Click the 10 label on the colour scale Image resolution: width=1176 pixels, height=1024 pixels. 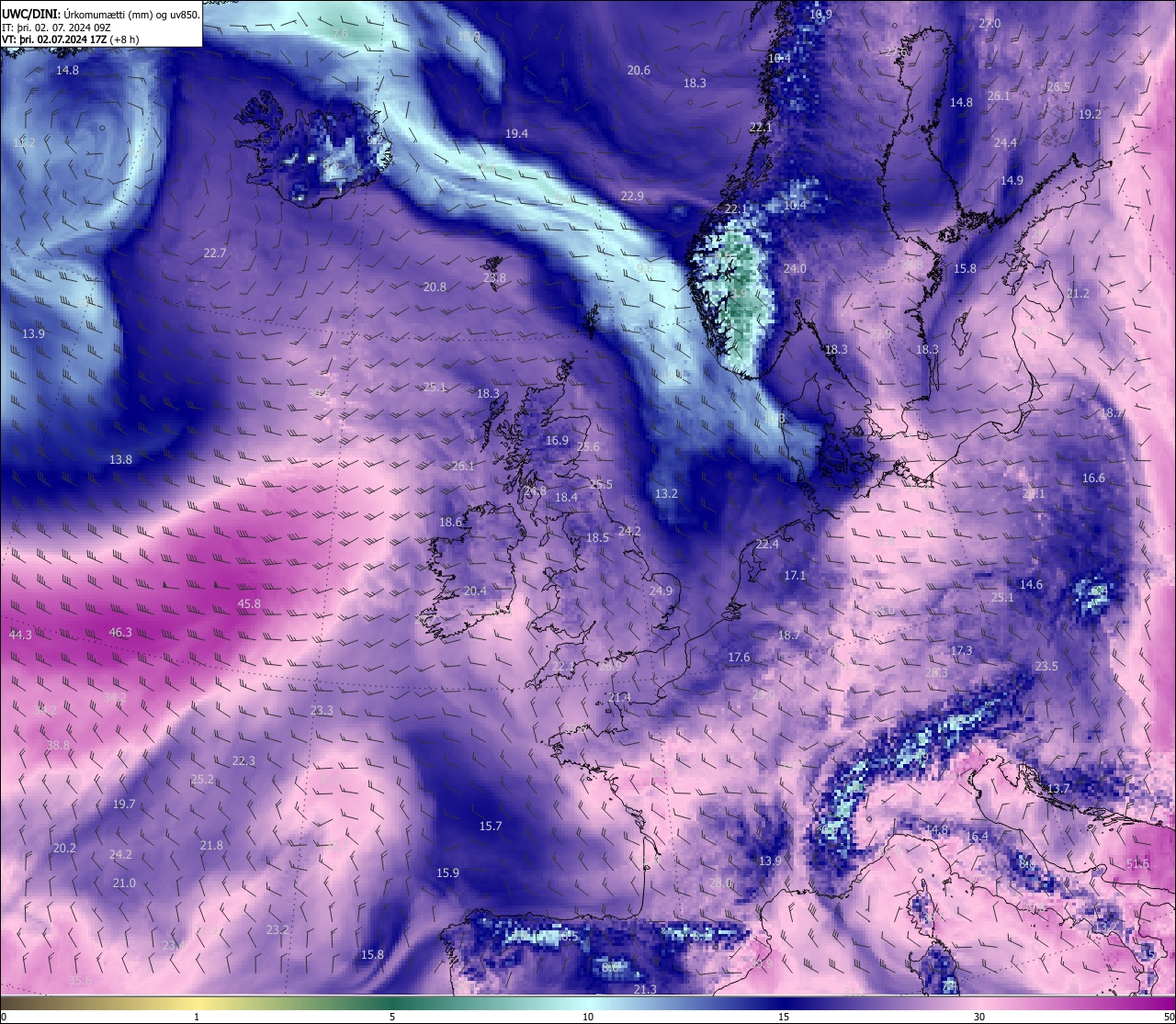pyautogui.click(x=588, y=1017)
